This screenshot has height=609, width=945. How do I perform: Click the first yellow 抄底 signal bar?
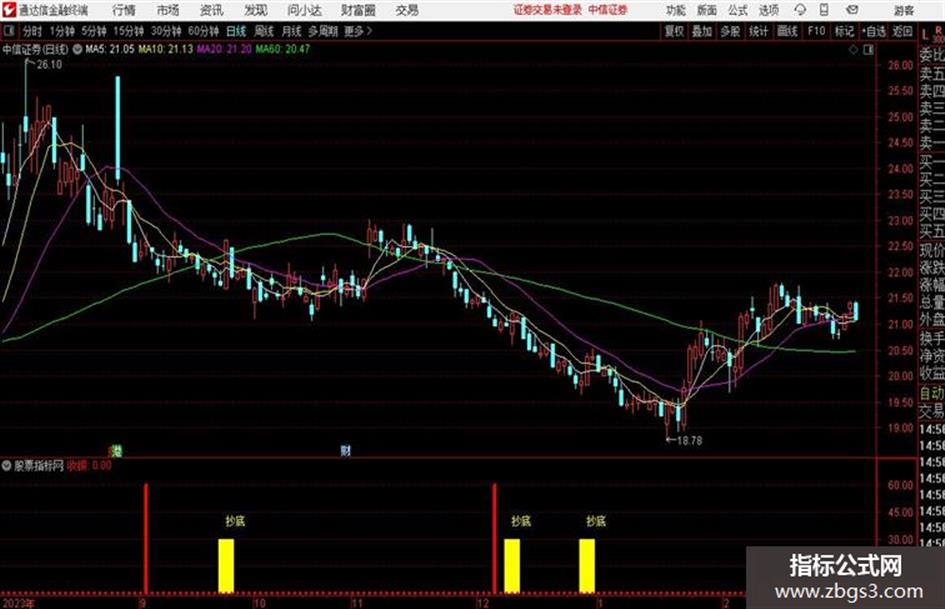tap(226, 566)
